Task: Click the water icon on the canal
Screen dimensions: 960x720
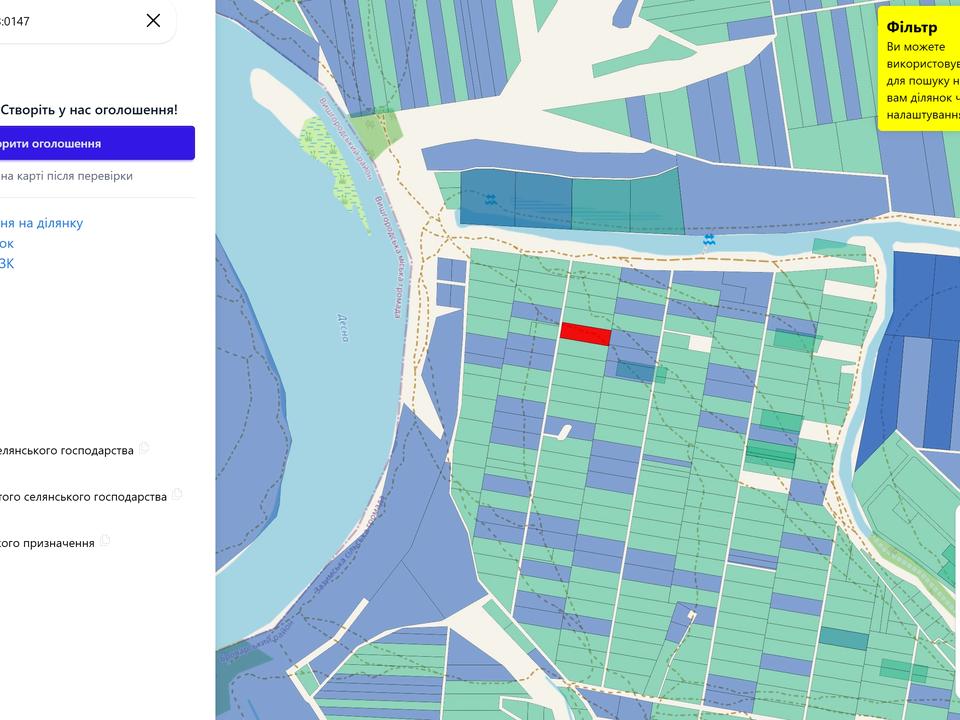Action: pyautogui.click(x=709, y=239)
